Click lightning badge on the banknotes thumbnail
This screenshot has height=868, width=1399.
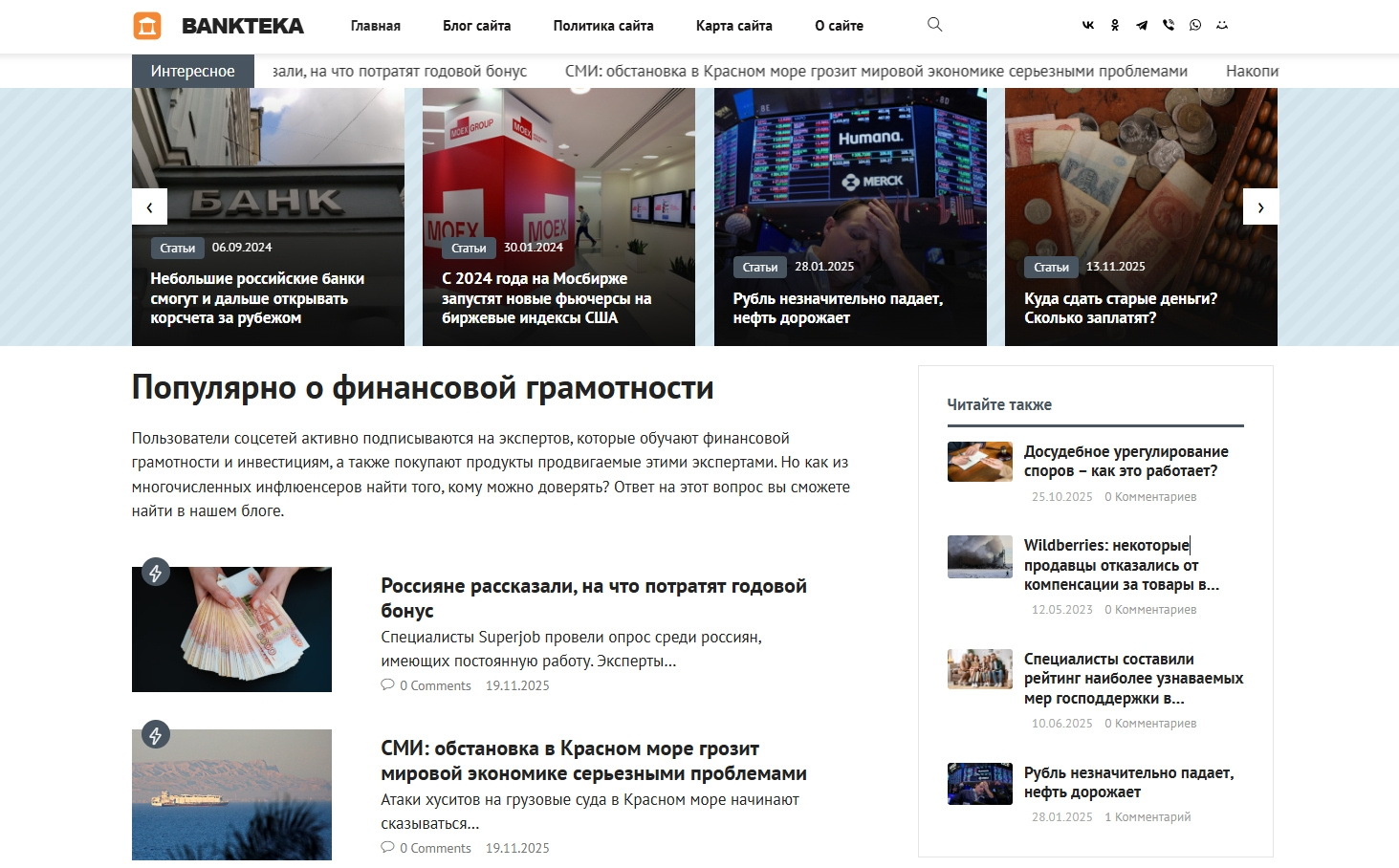[x=156, y=573]
